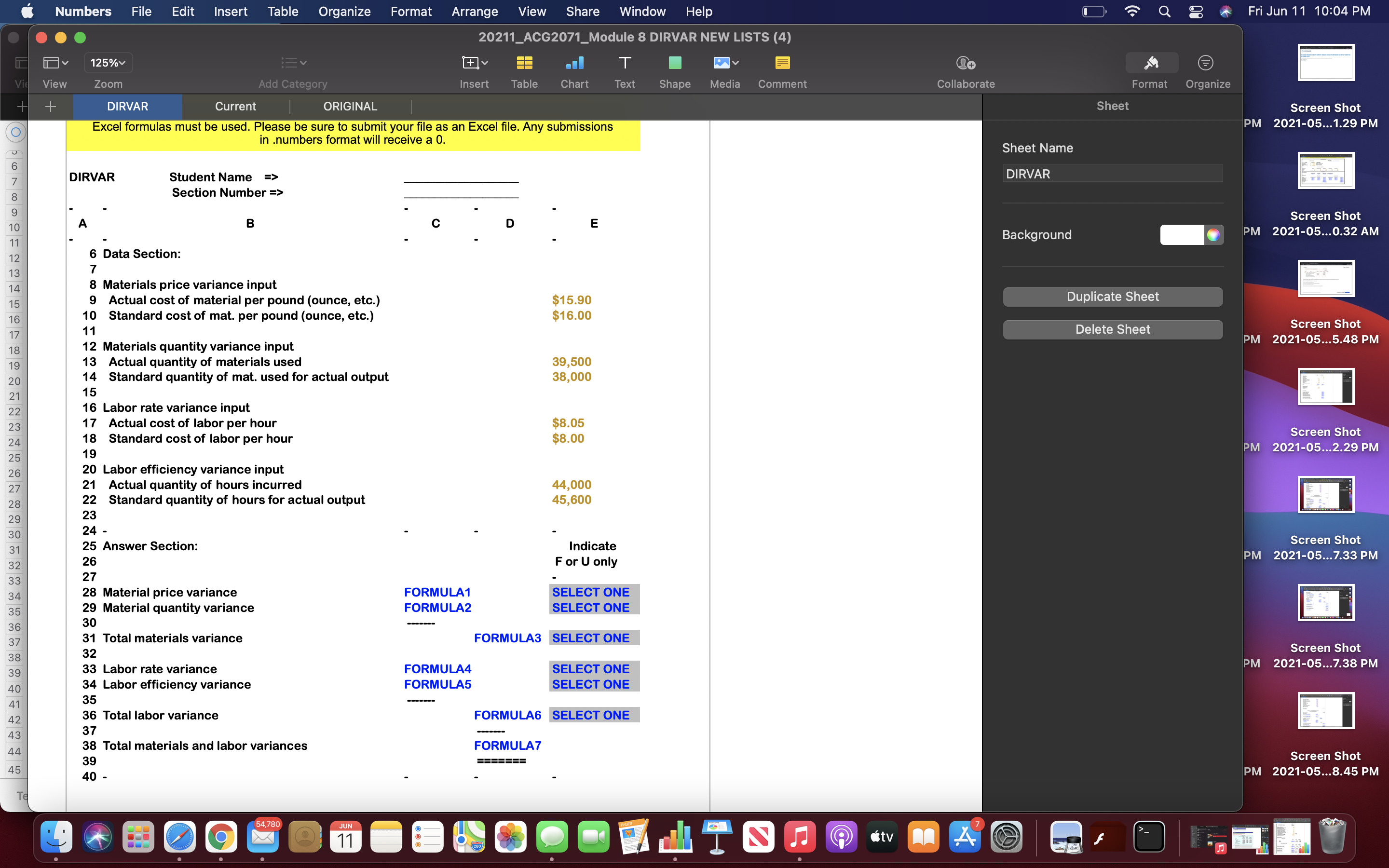The image size is (1389, 868).
Task: Click the Delete Sheet button
Action: point(1112,329)
